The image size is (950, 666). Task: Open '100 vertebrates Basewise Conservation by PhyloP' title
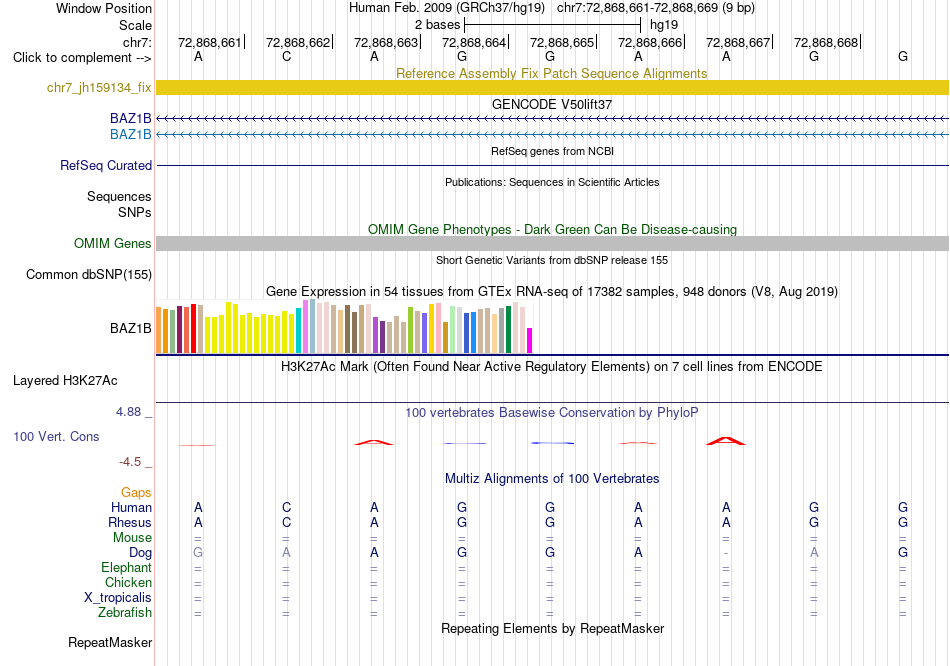pyautogui.click(x=551, y=413)
